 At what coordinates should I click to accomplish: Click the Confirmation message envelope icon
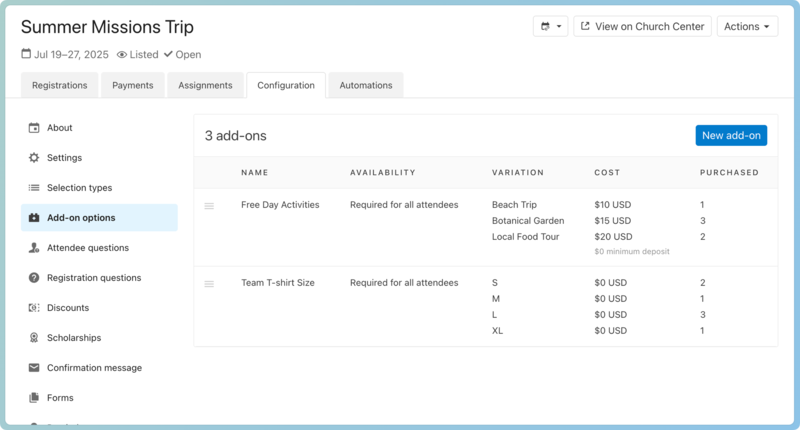point(34,368)
